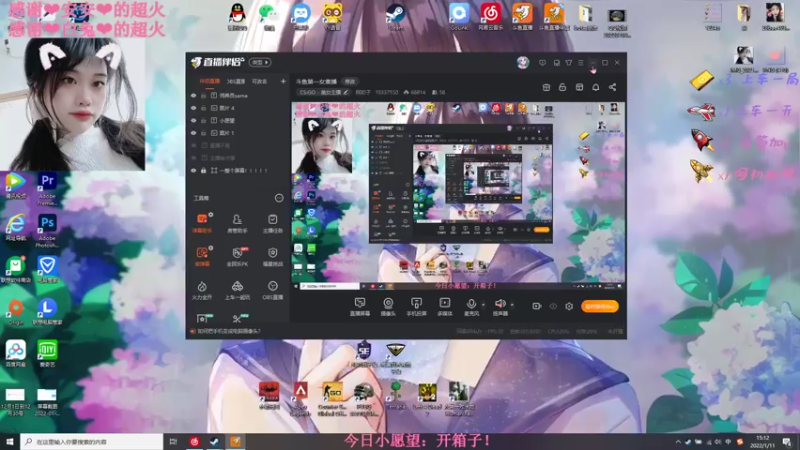This screenshot has height=450, width=800.
Task: Edit CS:GO category selector
Action: click(324, 92)
